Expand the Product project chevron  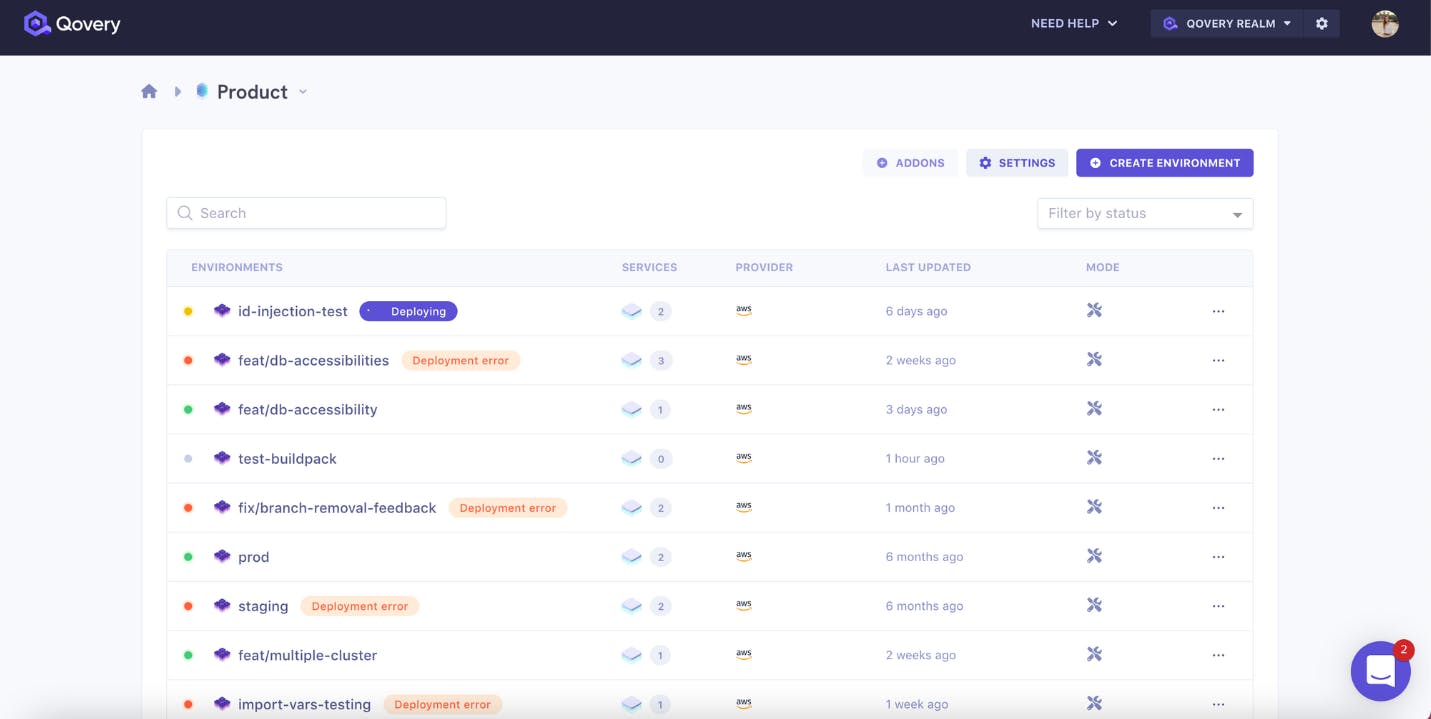coord(303,92)
